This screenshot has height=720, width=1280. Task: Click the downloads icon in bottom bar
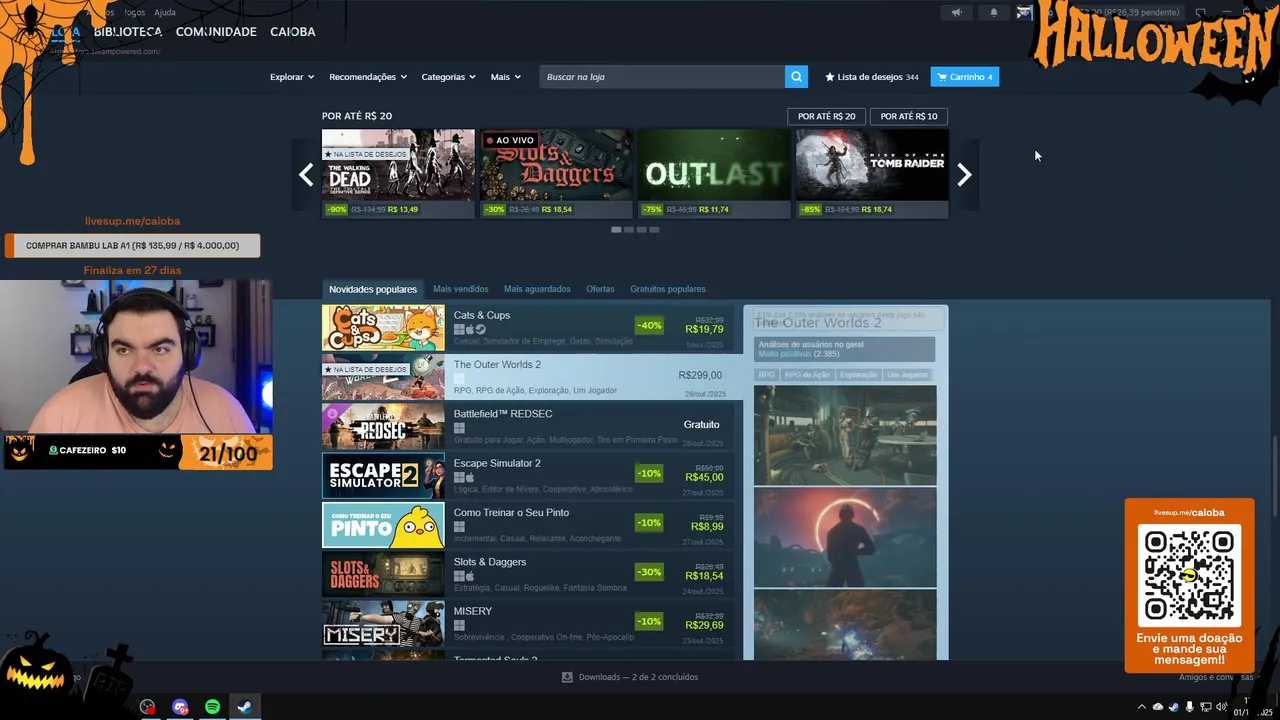(567, 677)
